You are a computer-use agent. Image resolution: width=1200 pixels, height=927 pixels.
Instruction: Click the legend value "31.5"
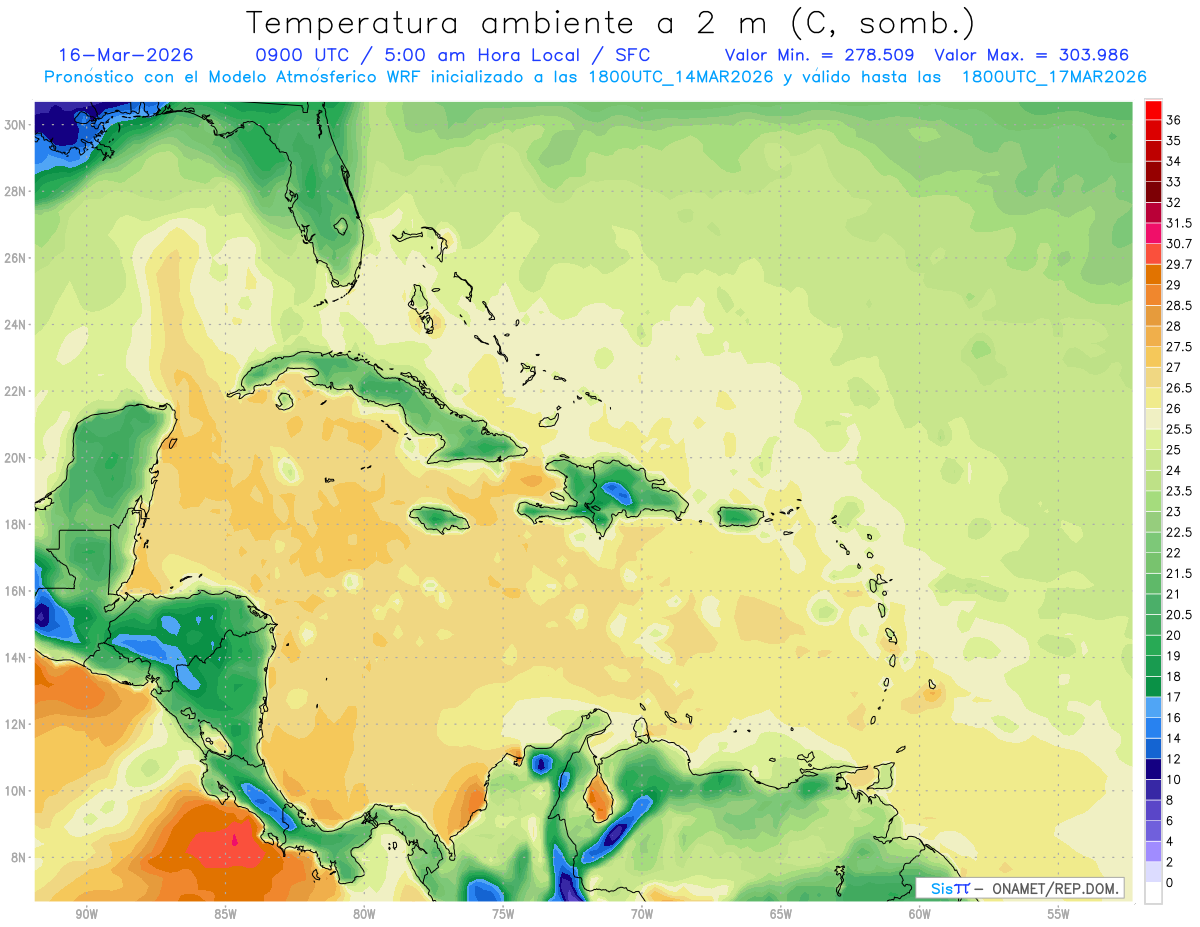pyautogui.click(x=1179, y=223)
